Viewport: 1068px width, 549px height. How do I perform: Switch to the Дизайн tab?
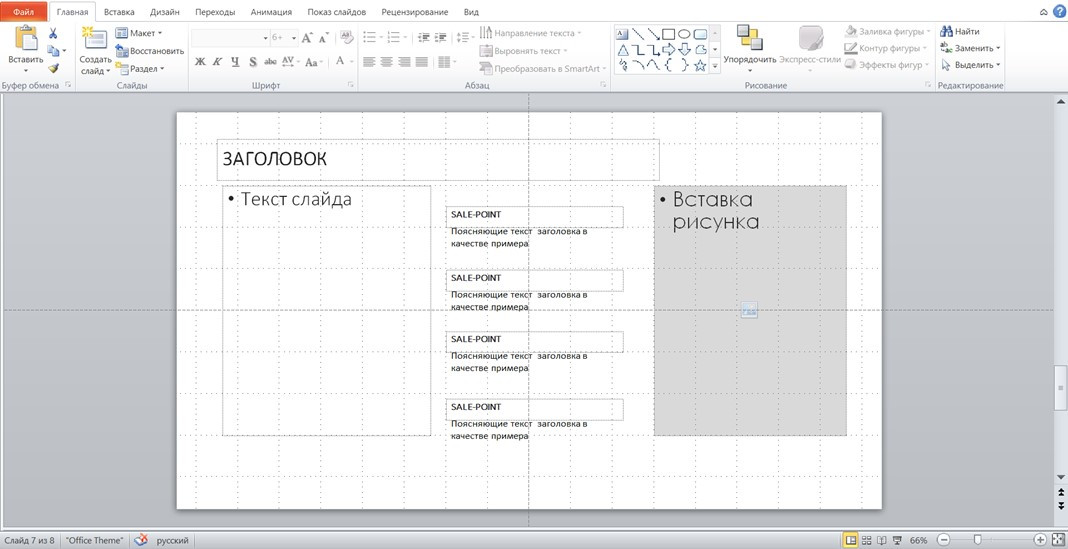coord(165,12)
